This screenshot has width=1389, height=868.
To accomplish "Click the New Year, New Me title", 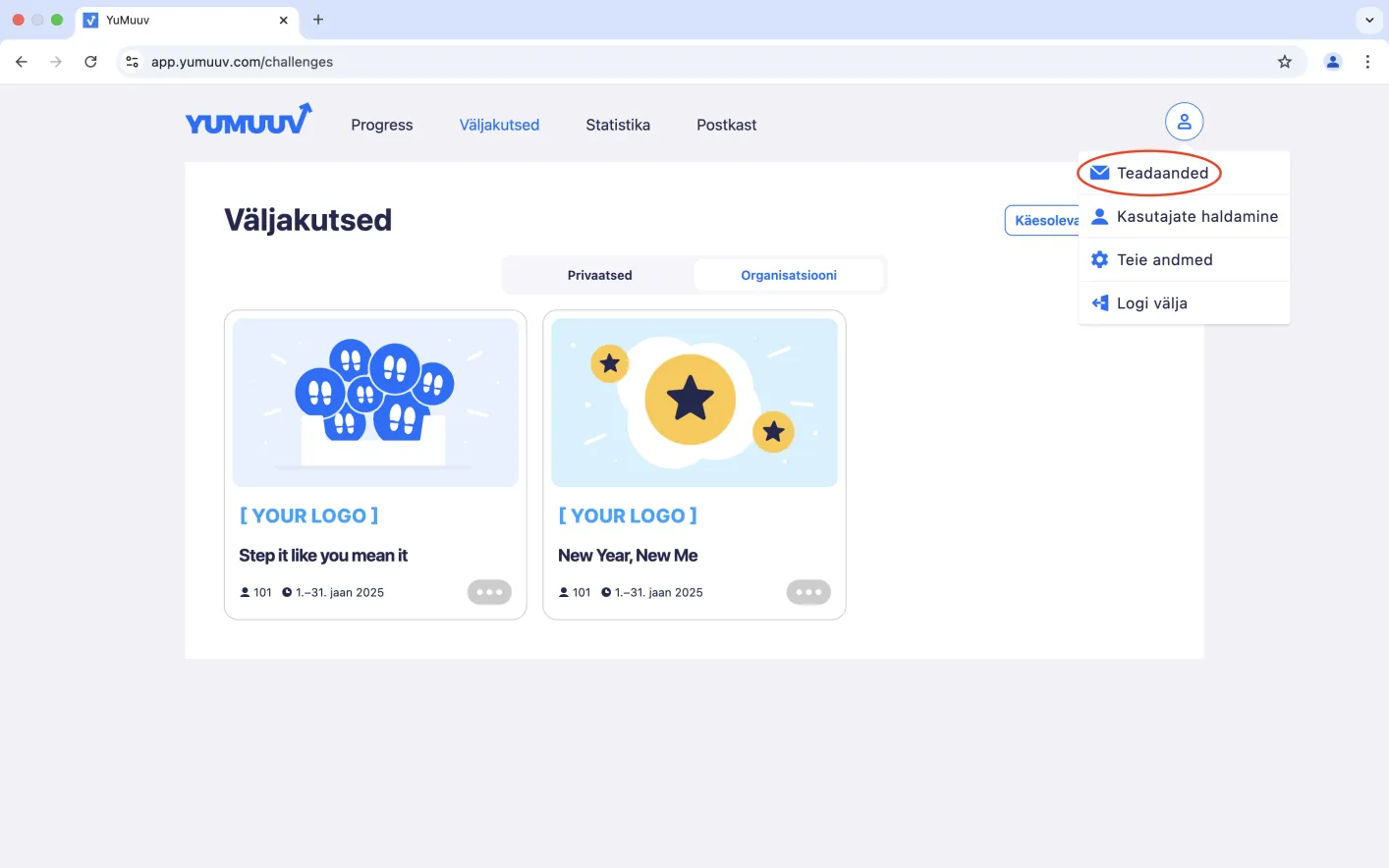I will pos(628,556).
